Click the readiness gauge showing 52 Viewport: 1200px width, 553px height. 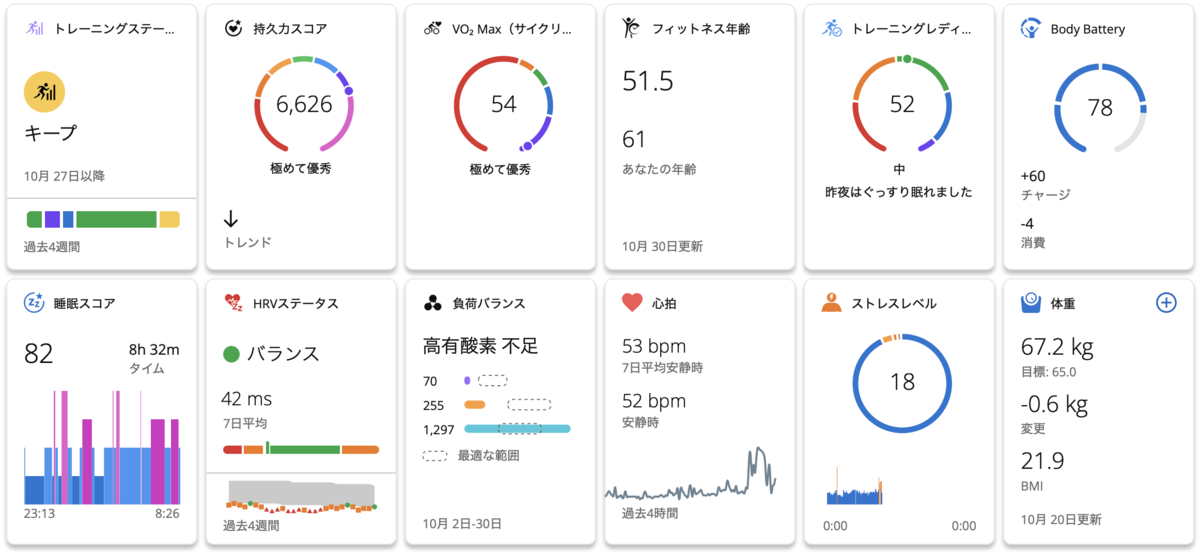pos(901,105)
